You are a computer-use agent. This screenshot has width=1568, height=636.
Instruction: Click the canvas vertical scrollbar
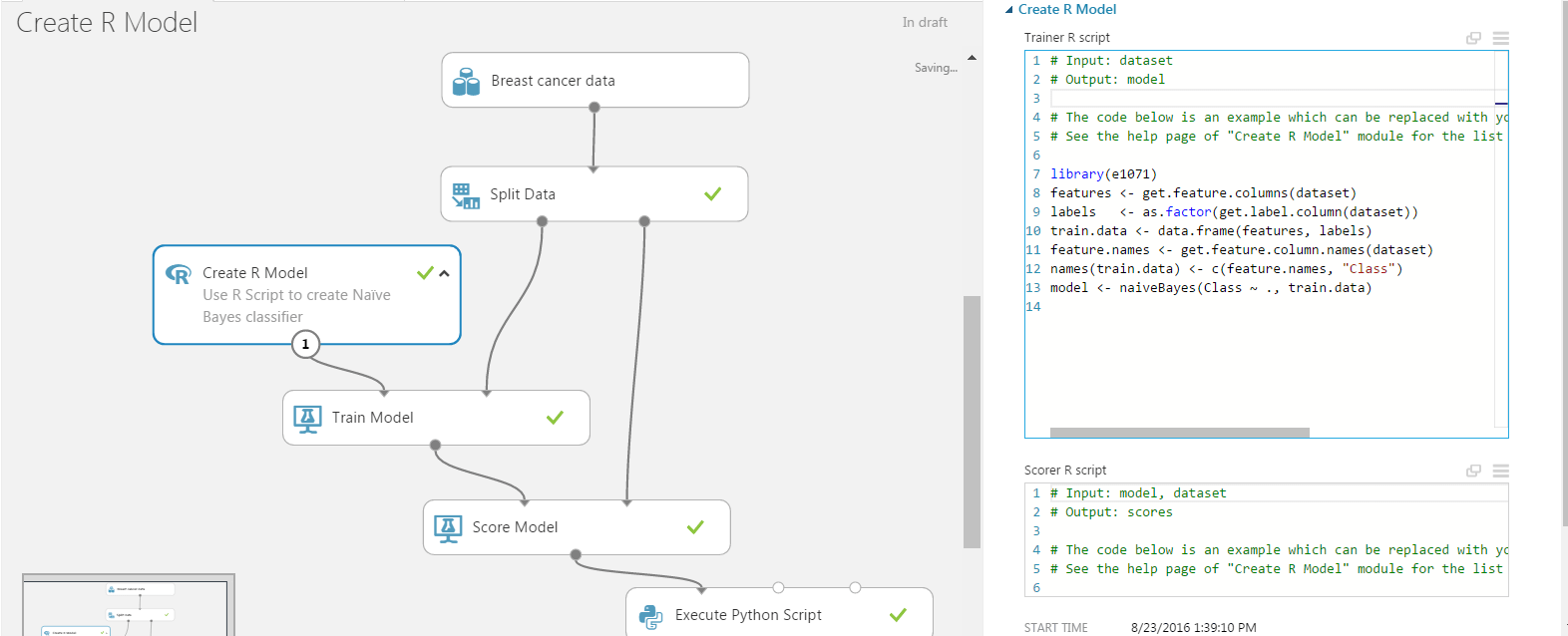972,419
